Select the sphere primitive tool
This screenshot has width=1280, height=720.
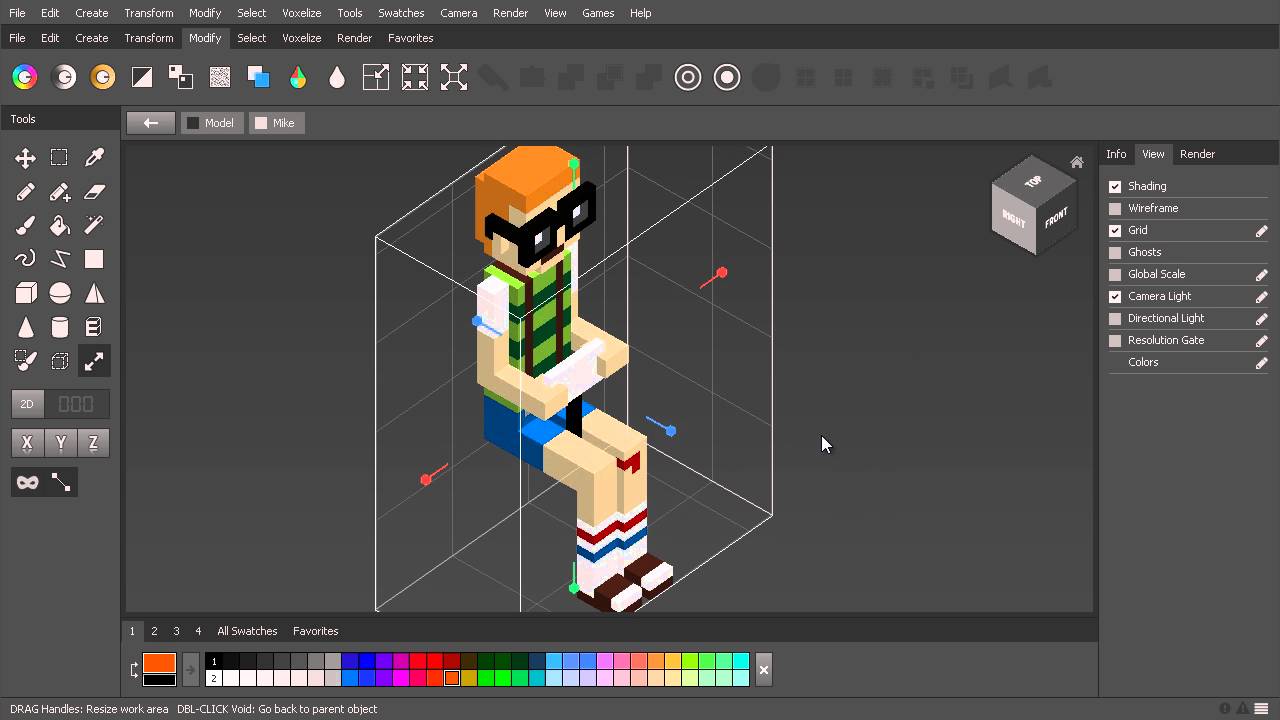point(60,293)
